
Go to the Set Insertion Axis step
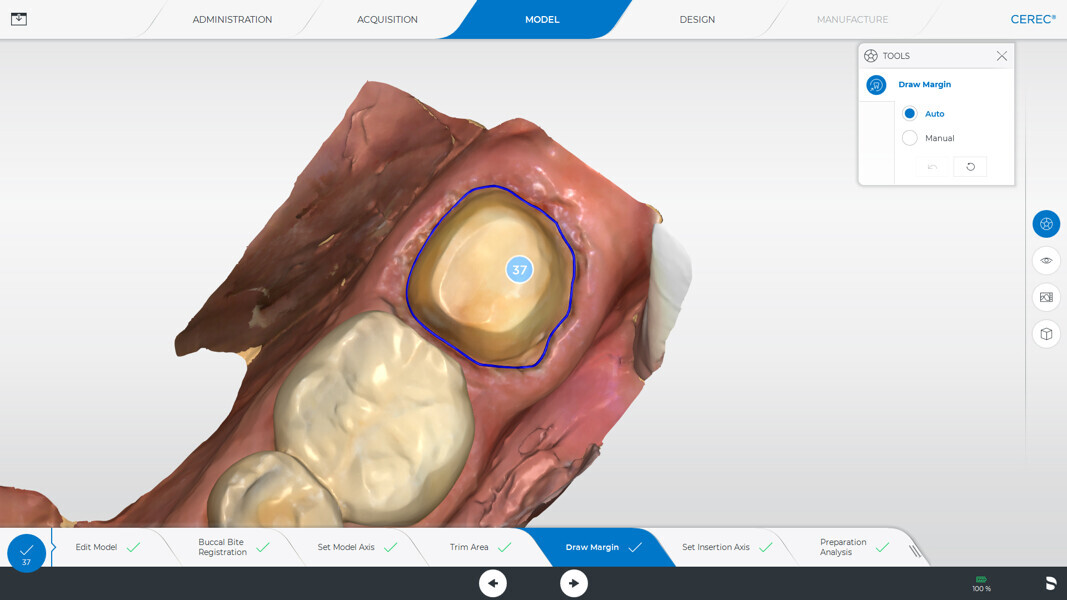tap(715, 547)
